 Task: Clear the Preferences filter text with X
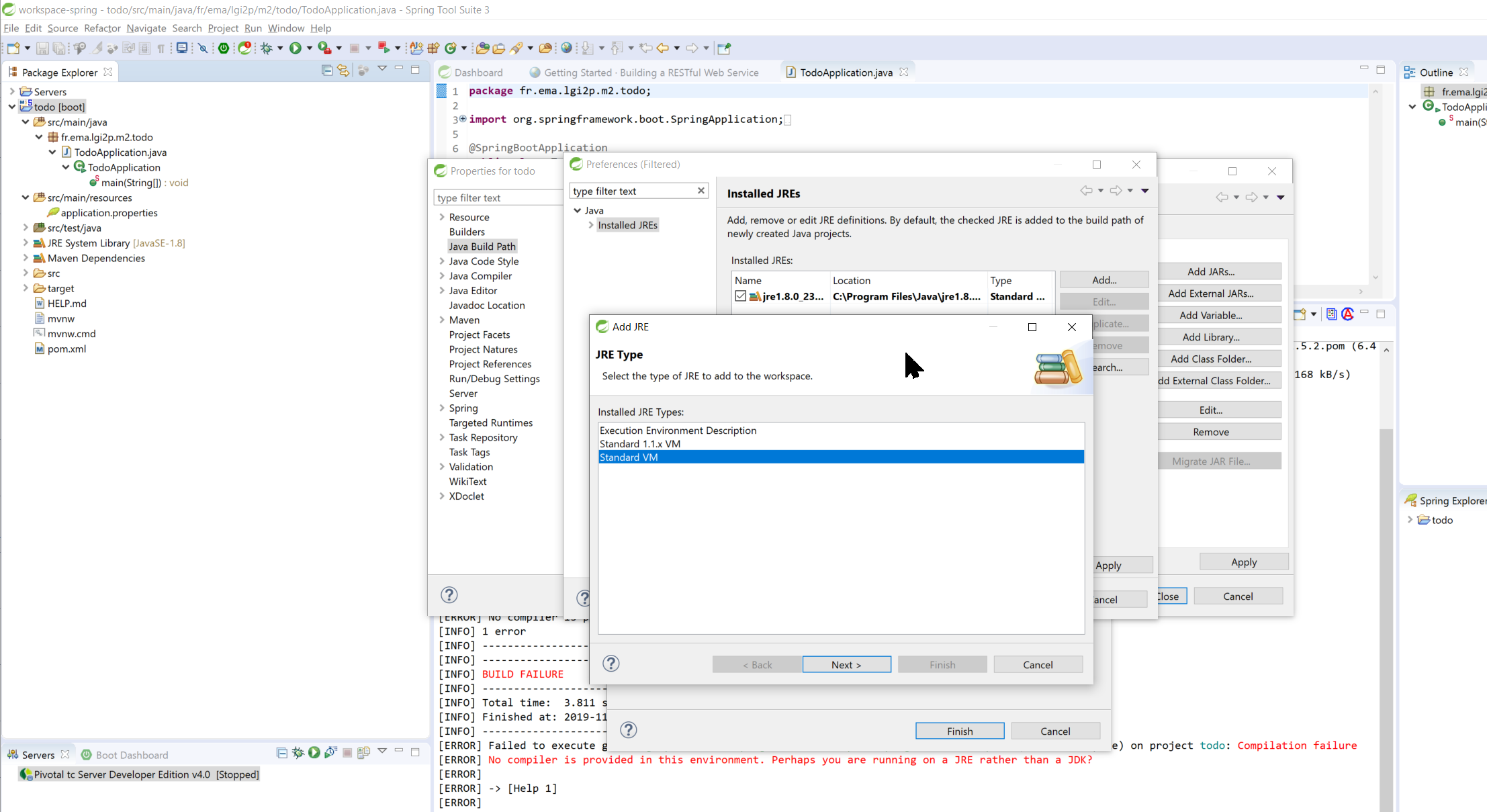pyautogui.click(x=701, y=191)
